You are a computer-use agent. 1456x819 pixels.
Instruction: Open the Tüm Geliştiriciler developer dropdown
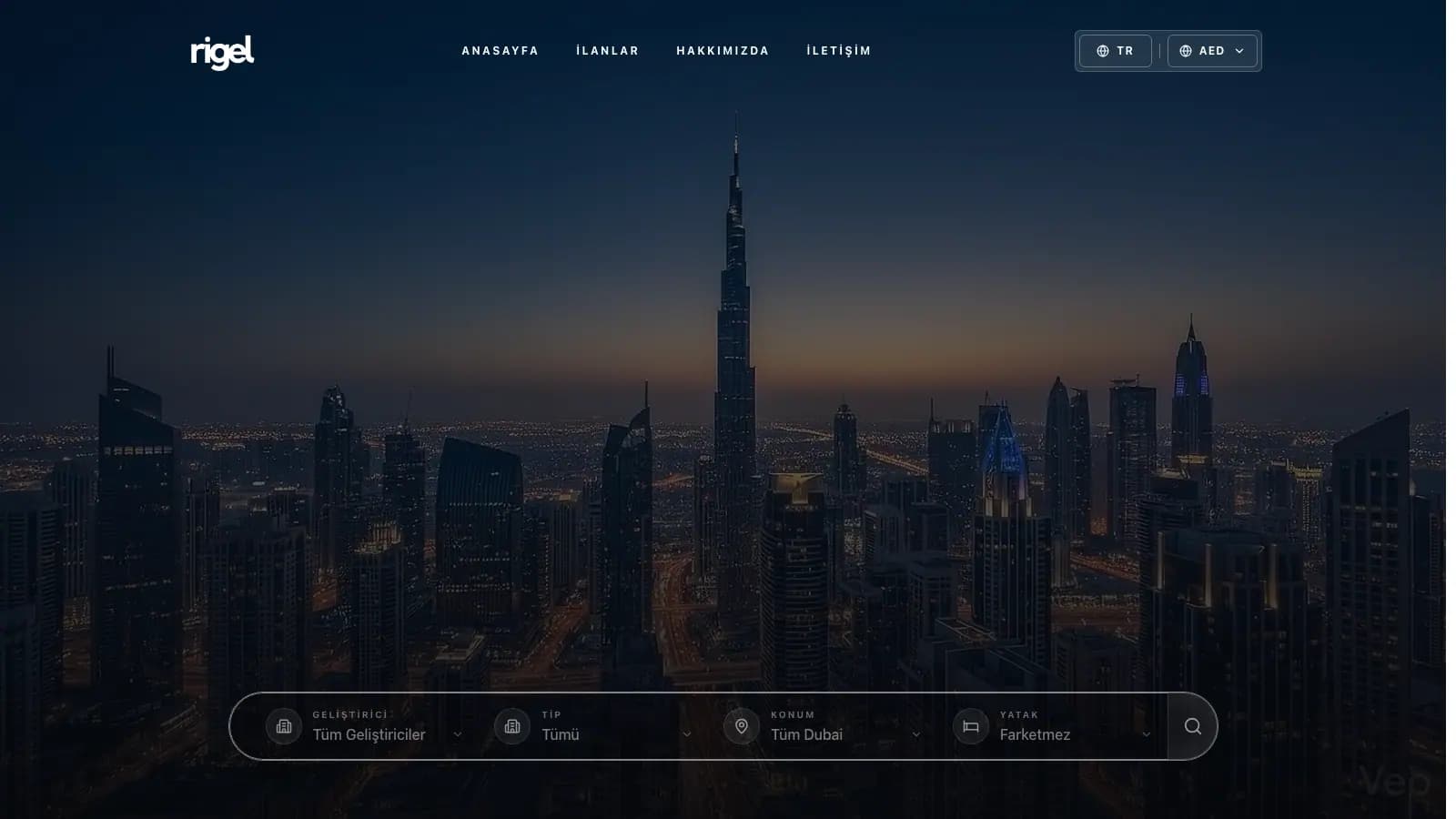click(388, 734)
